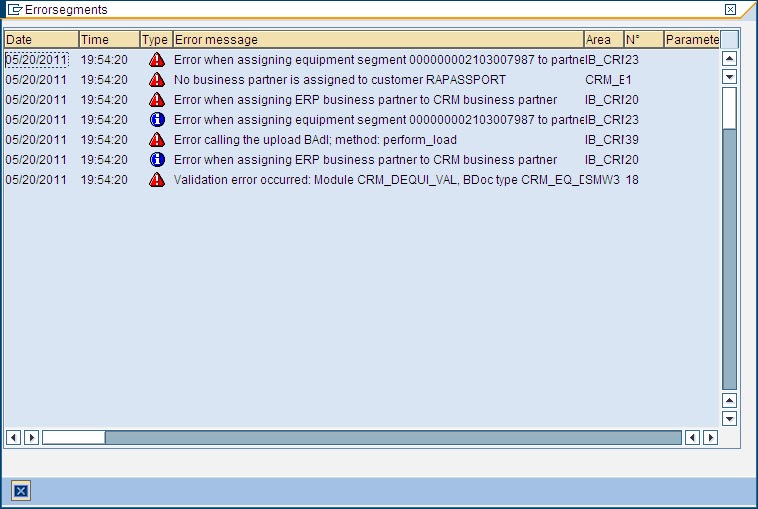Click the left arrow at left end of horizontal scrollbar

tap(14, 437)
